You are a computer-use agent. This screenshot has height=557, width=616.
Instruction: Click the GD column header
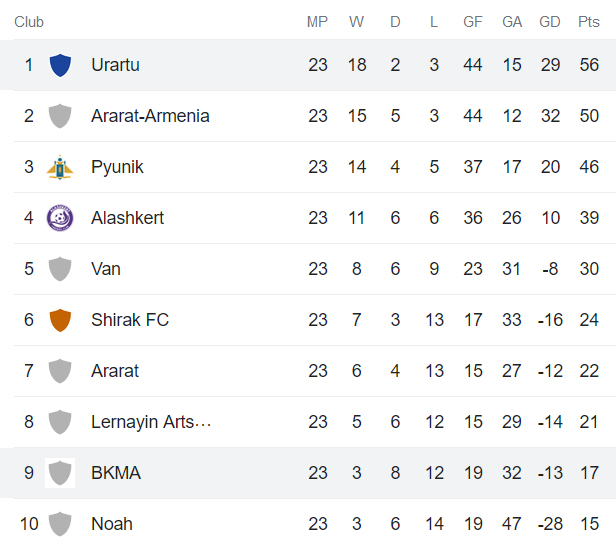click(x=550, y=22)
